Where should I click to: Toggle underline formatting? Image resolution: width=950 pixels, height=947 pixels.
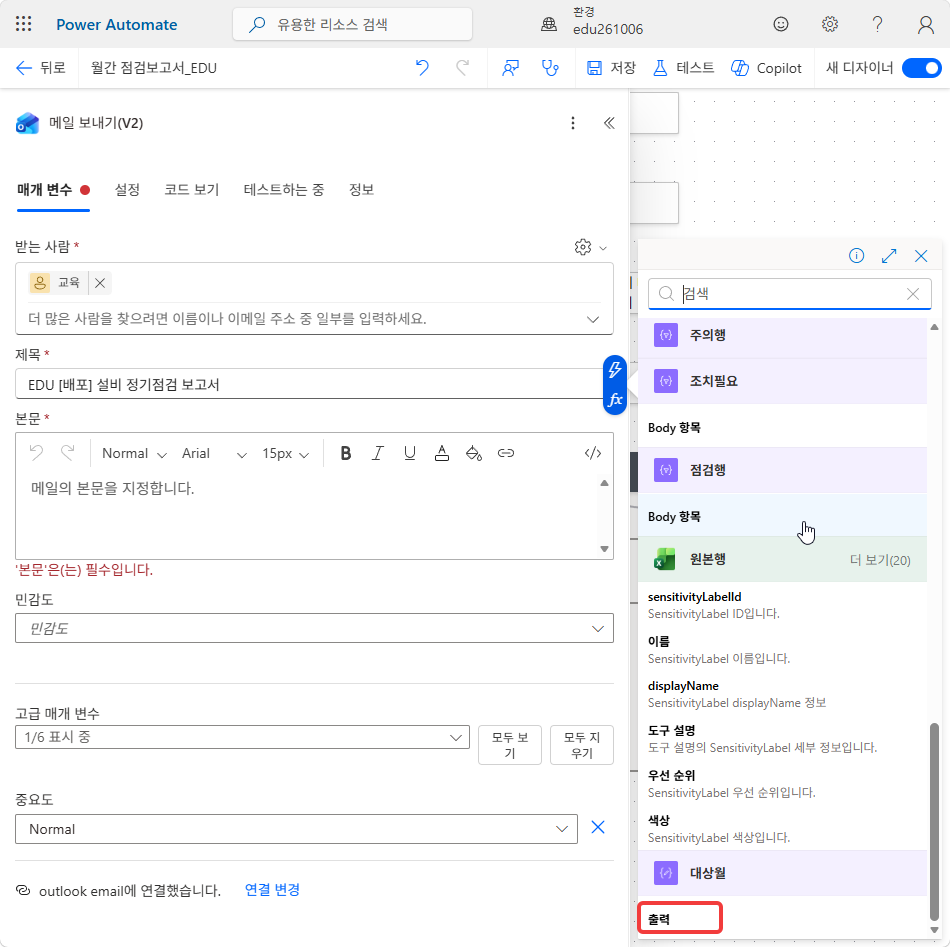[x=410, y=453]
